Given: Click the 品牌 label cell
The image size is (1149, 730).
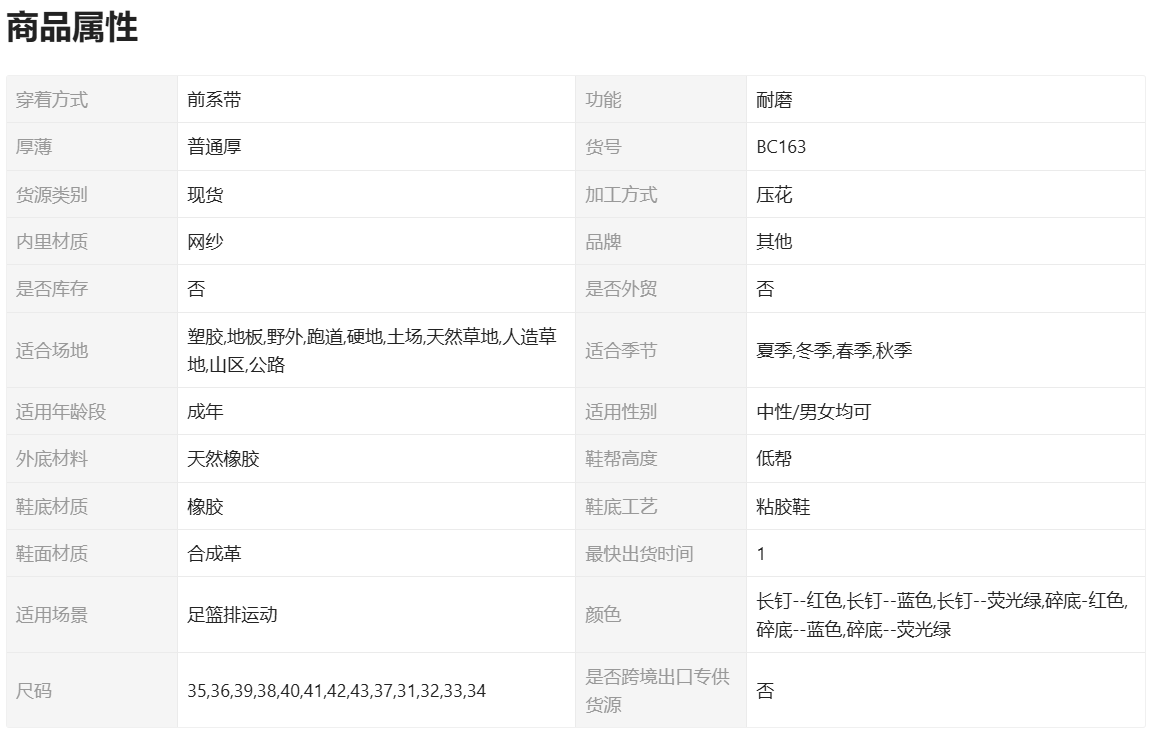Looking at the screenshot, I should pos(603,242).
